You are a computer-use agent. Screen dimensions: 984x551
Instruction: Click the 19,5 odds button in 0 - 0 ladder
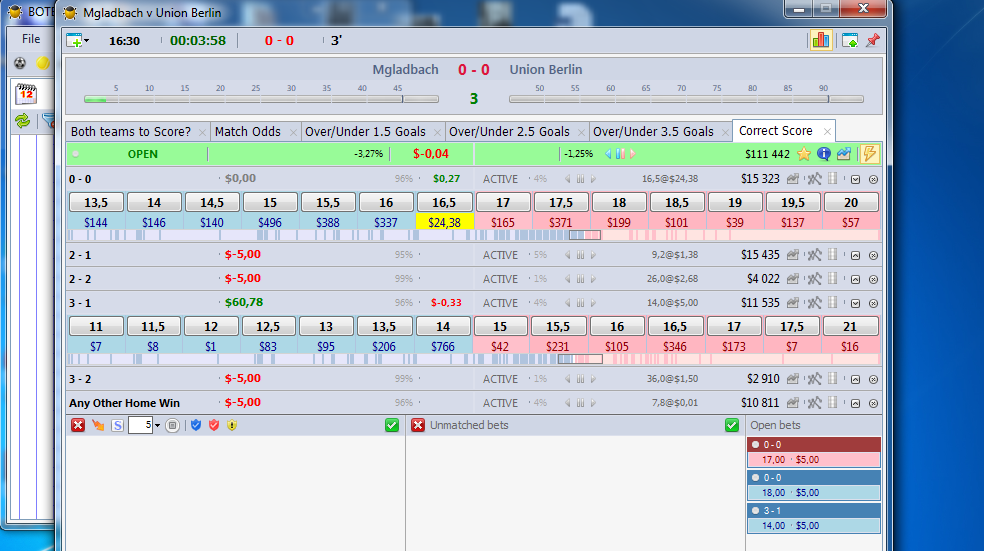pyautogui.click(x=793, y=203)
